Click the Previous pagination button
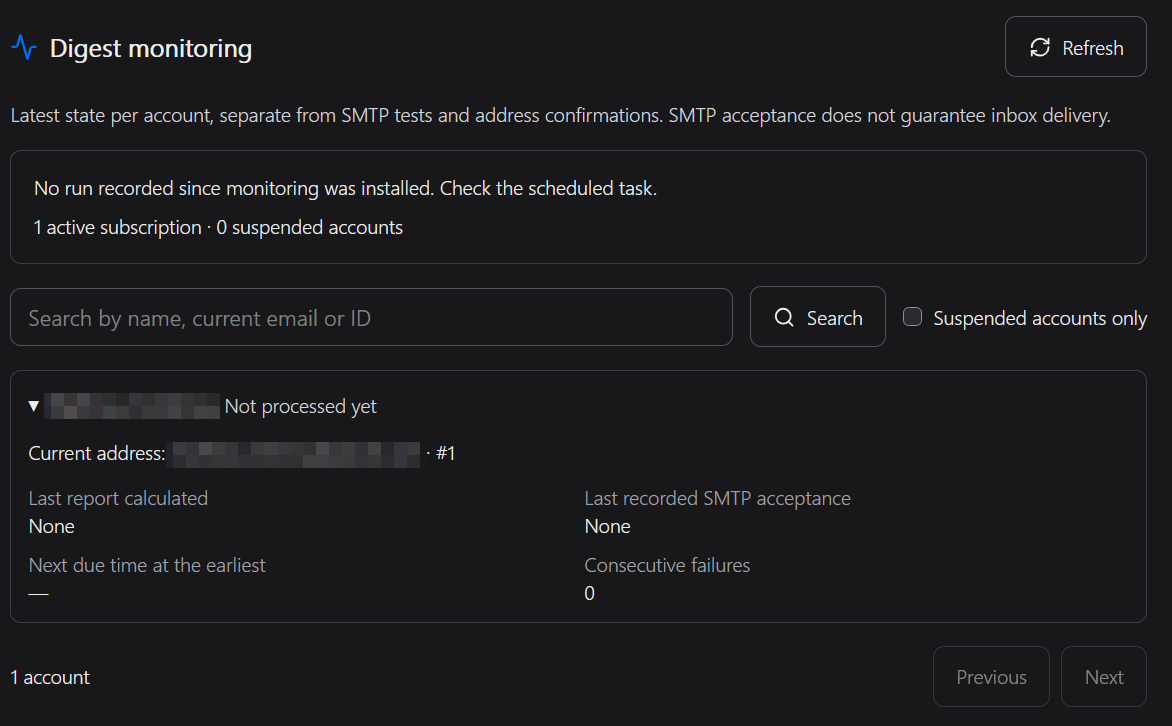The width and height of the screenshot is (1172, 726). [991, 677]
